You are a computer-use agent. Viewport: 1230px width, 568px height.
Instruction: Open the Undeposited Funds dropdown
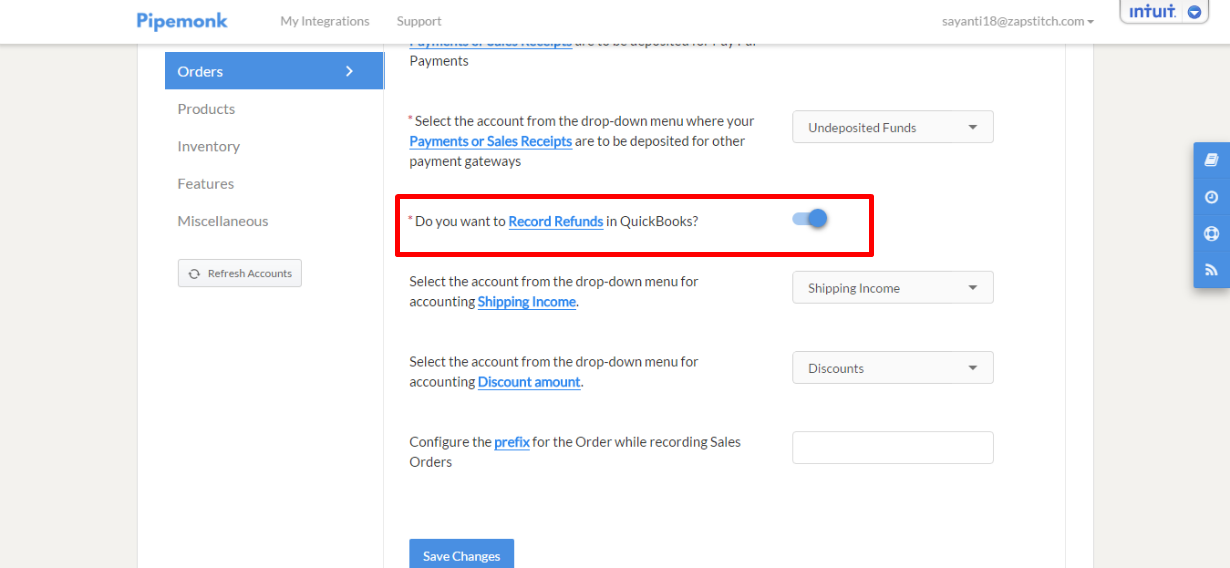[x=893, y=127]
